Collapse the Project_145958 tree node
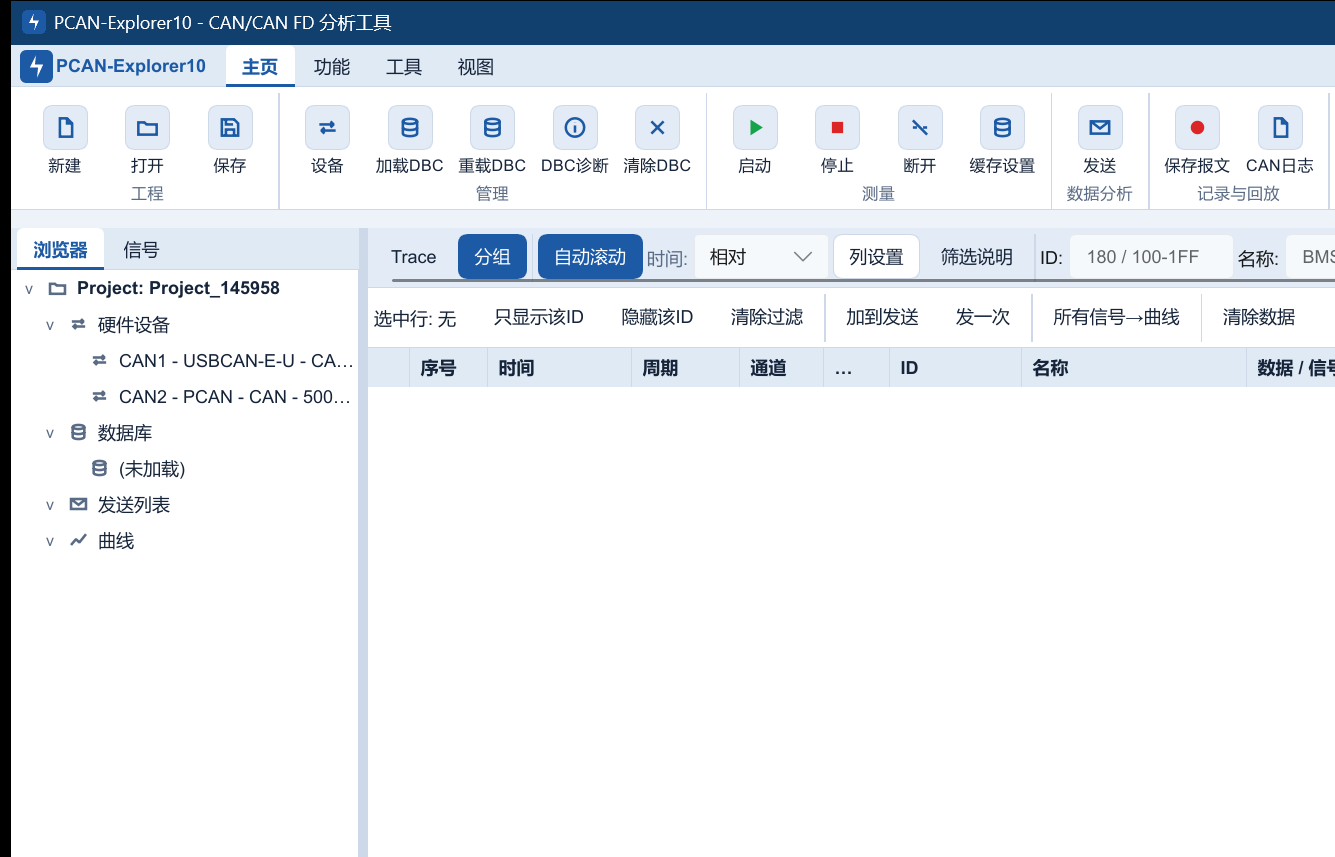 [x=29, y=289]
